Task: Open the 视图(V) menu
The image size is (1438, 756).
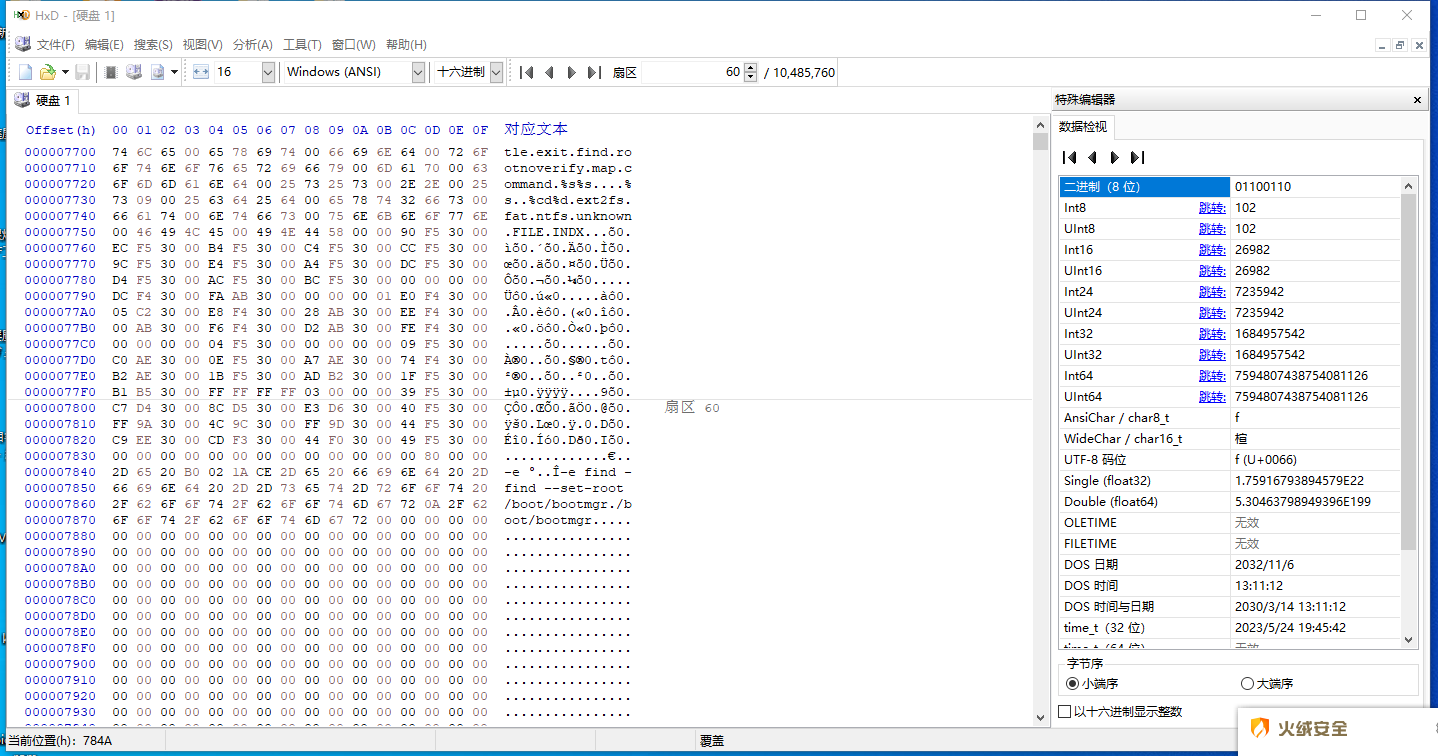Action: coord(202,45)
